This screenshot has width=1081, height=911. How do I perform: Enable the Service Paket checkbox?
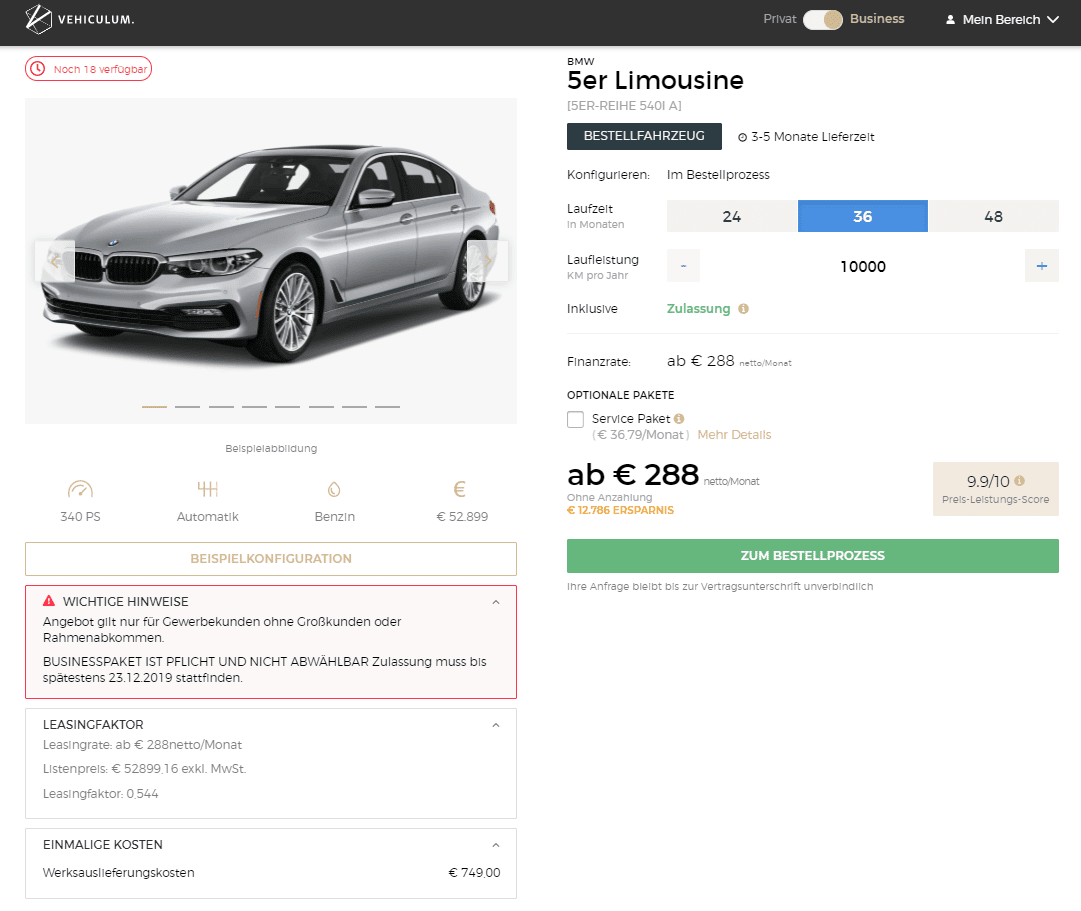[x=576, y=419]
